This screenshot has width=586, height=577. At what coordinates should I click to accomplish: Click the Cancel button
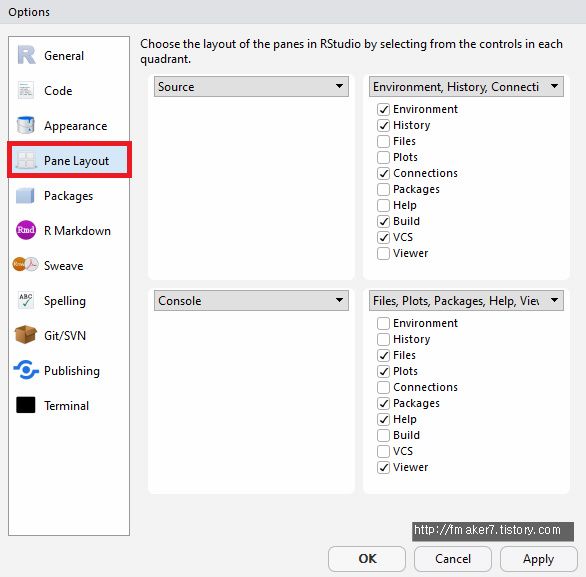pyautogui.click(x=453, y=559)
